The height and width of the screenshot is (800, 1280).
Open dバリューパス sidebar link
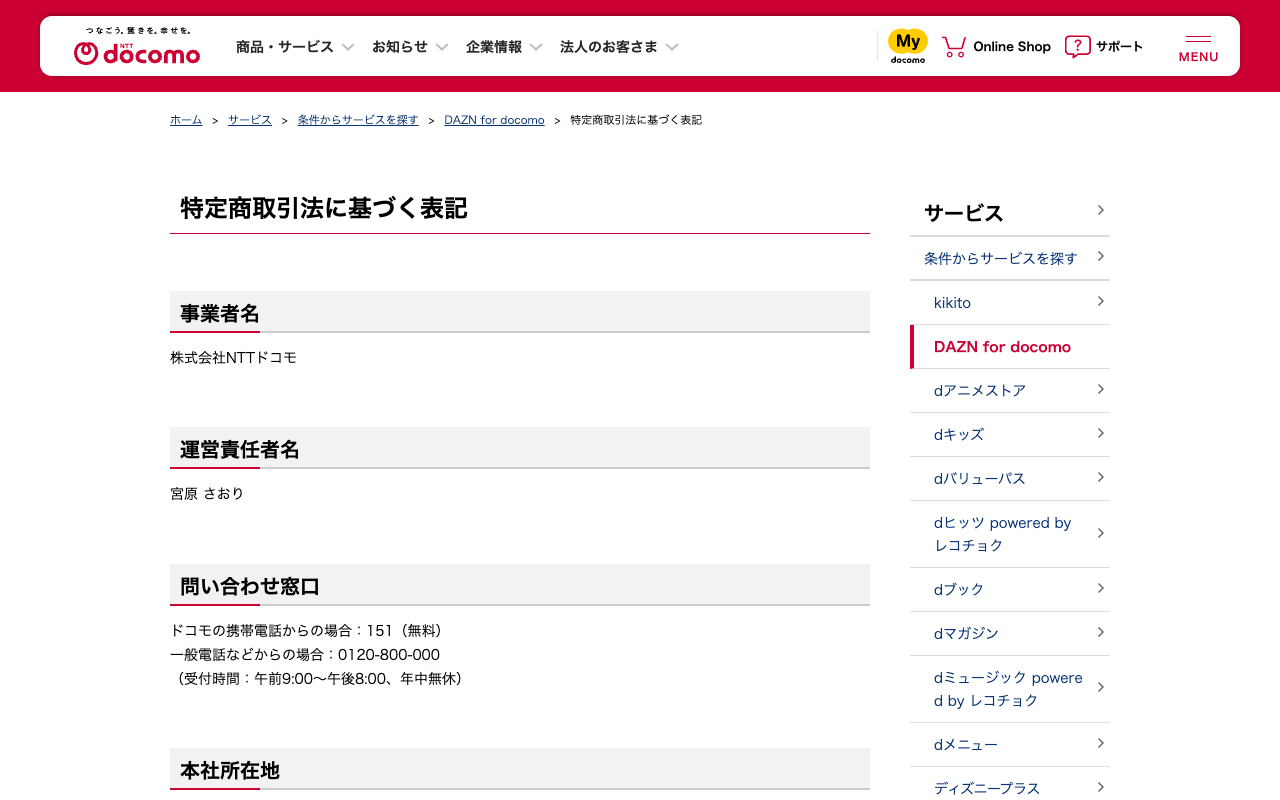click(x=1010, y=478)
